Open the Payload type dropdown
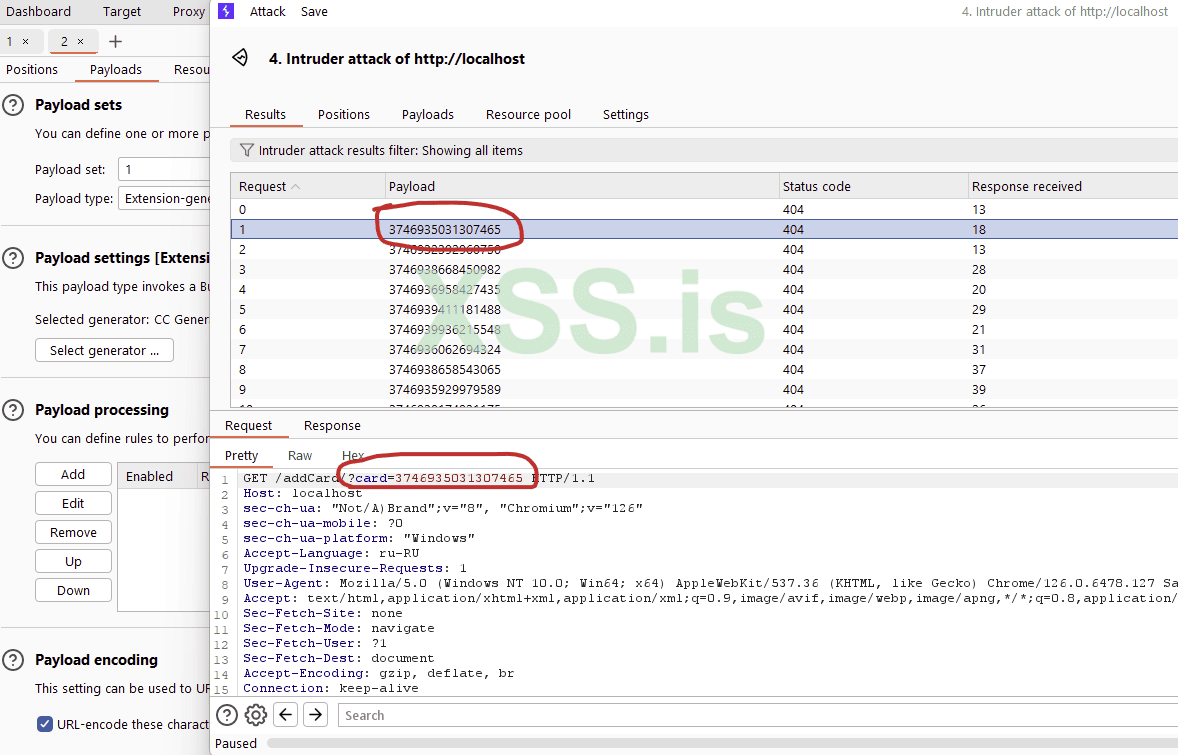Screen dimensions: 1178x755 (165, 199)
